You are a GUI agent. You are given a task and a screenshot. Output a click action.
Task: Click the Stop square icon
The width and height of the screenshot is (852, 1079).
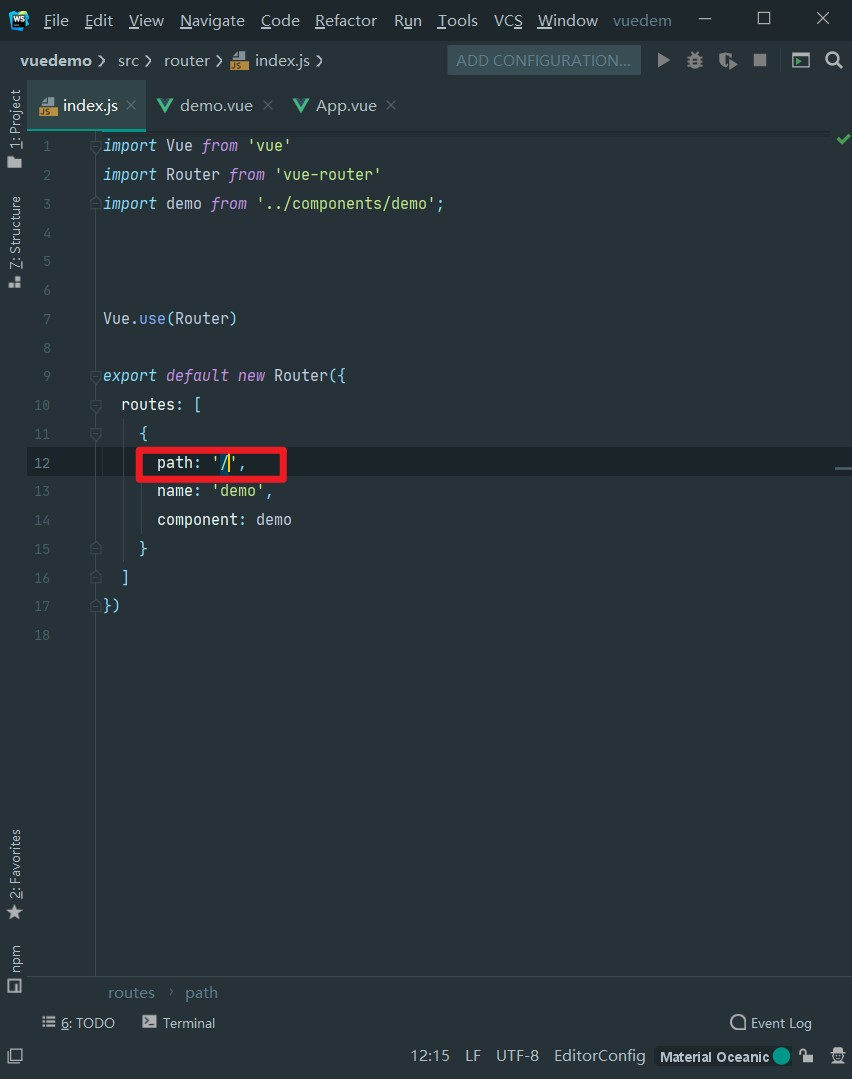pyautogui.click(x=760, y=60)
